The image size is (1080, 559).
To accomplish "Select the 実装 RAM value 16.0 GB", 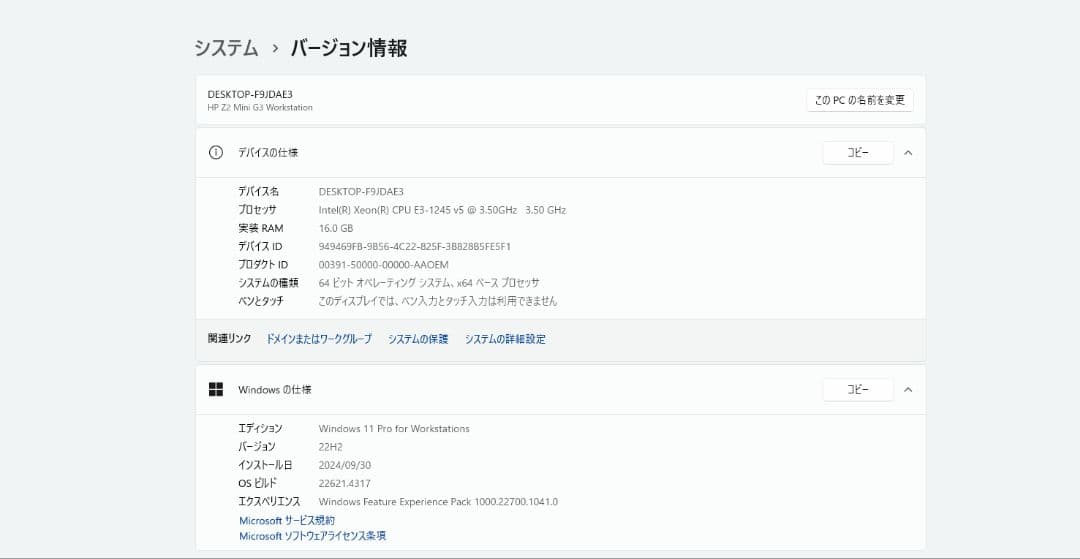I will [x=335, y=228].
